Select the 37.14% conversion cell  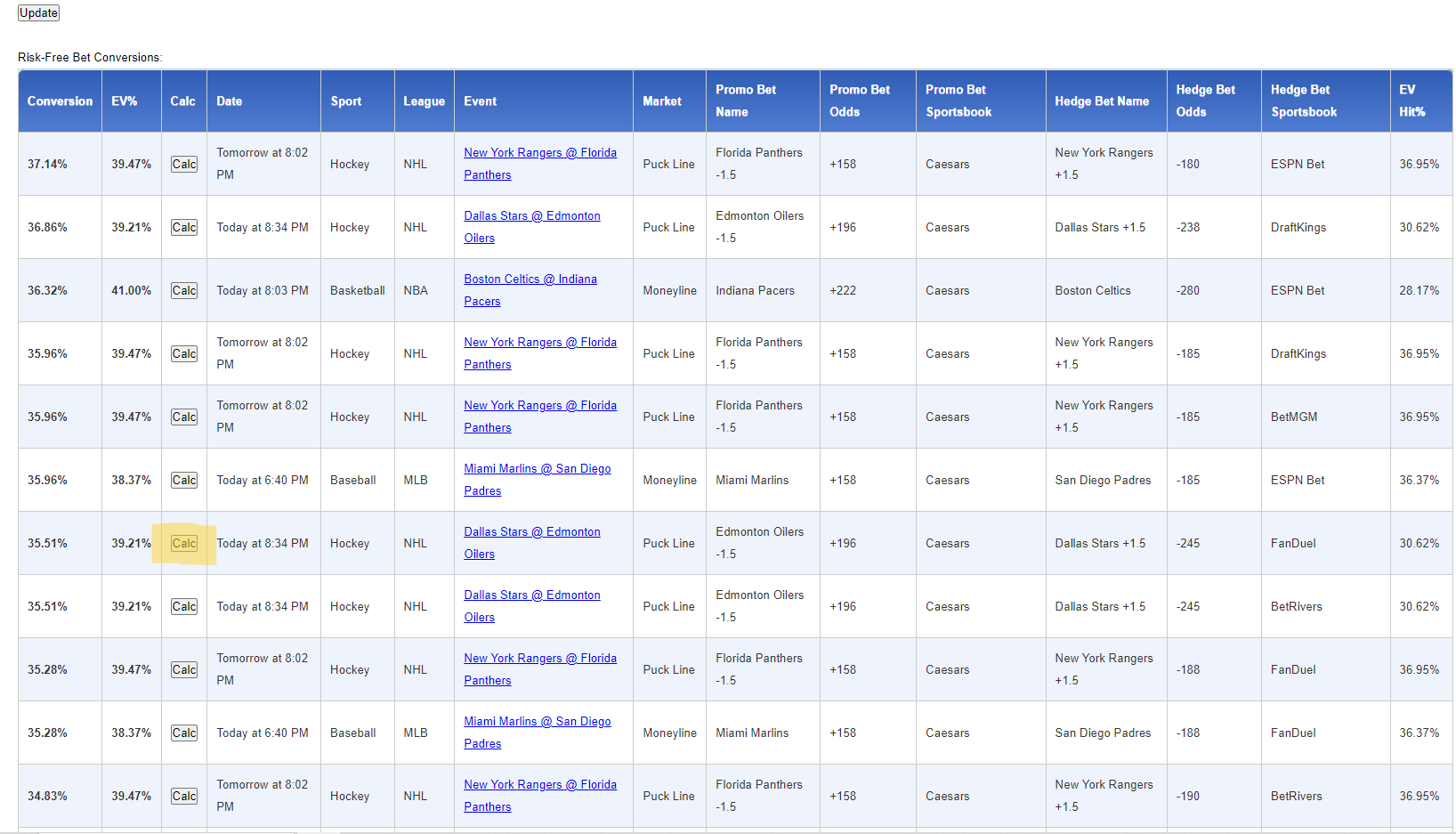pyautogui.click(x=60, y=164)
